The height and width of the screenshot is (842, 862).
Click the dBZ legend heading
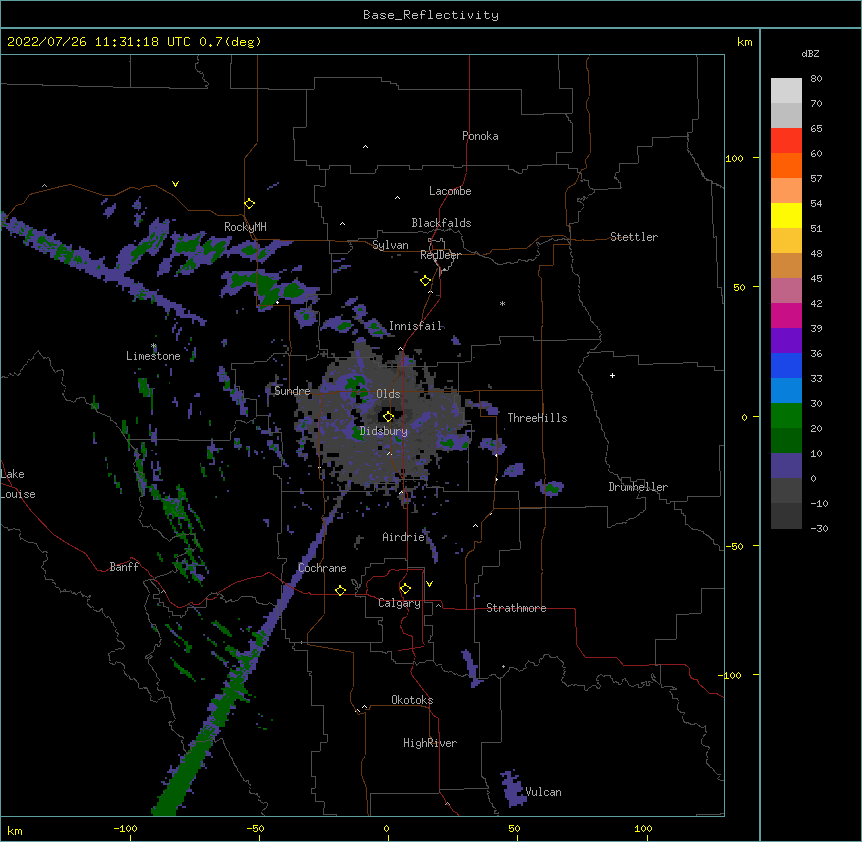point(810,53)
